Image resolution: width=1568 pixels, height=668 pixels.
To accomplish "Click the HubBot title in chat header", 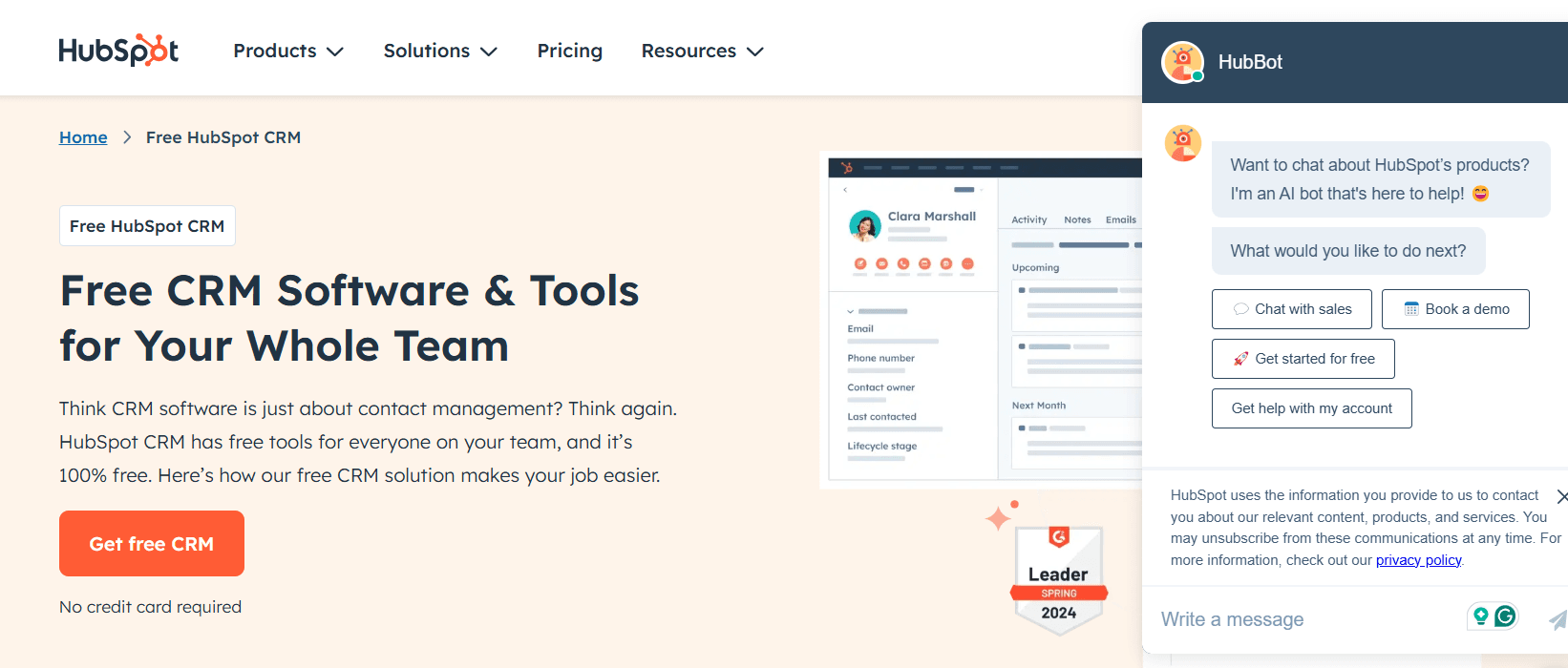I will (x=1250, y=62).
